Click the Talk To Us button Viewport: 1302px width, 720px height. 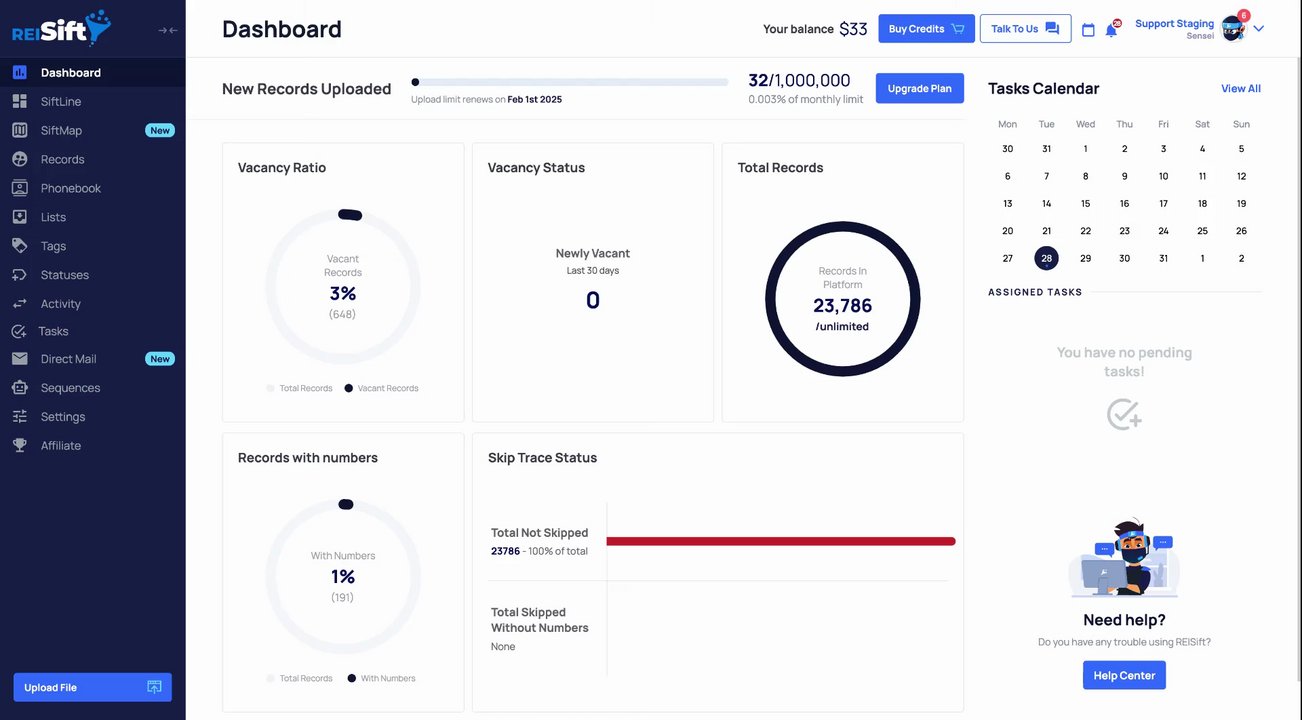(1025, 29)
